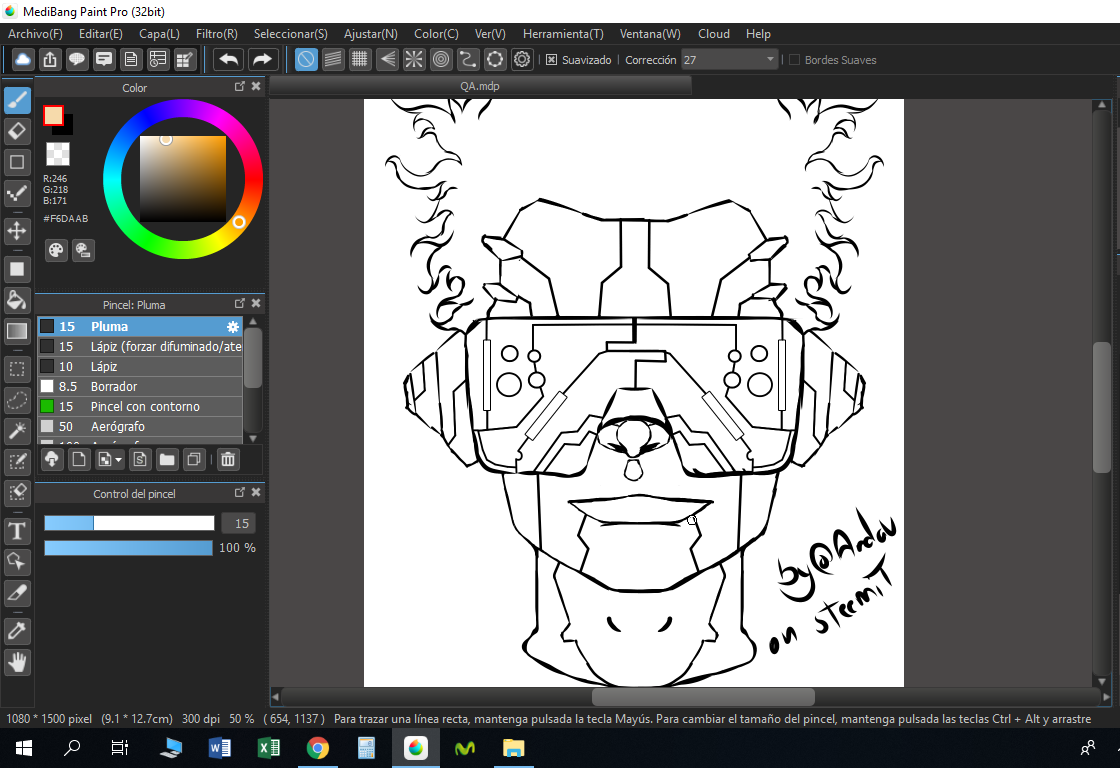Click the brush opacity slider
The width and height of the screenshot is (1120, 768).
point(129,548)
